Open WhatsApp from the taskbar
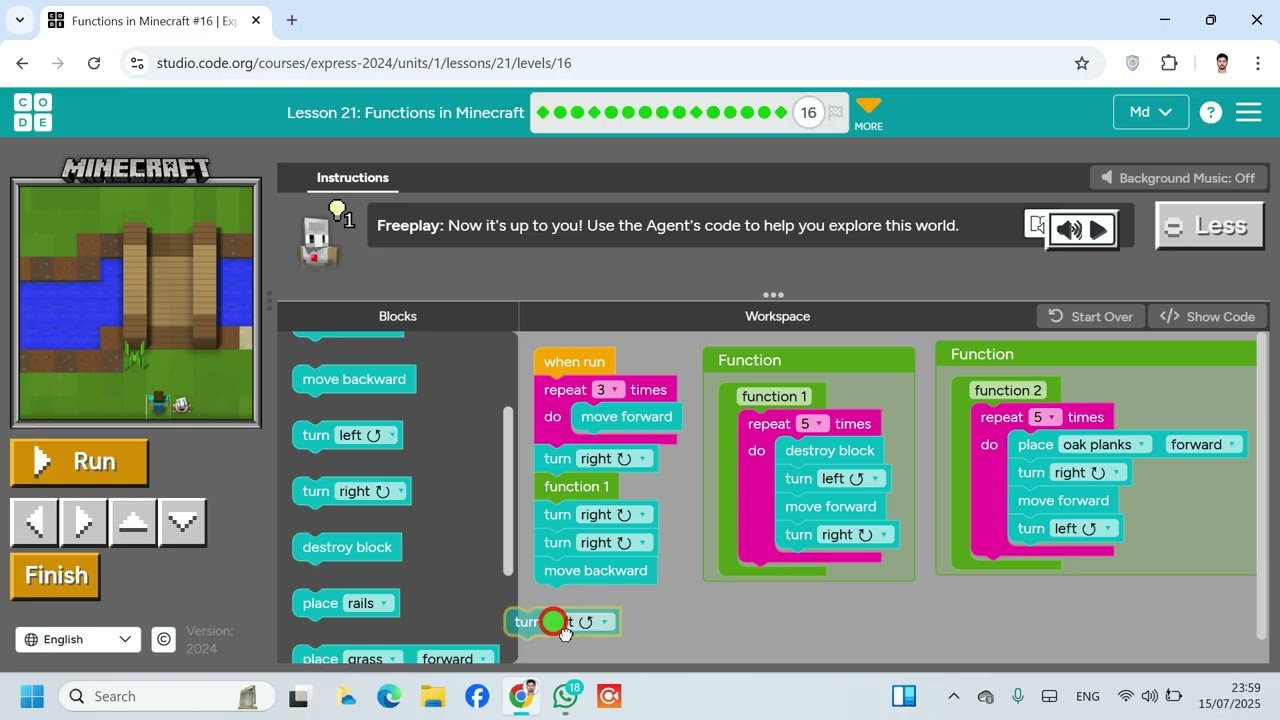This screenshot has height=720, width=1280. [566, 696]
